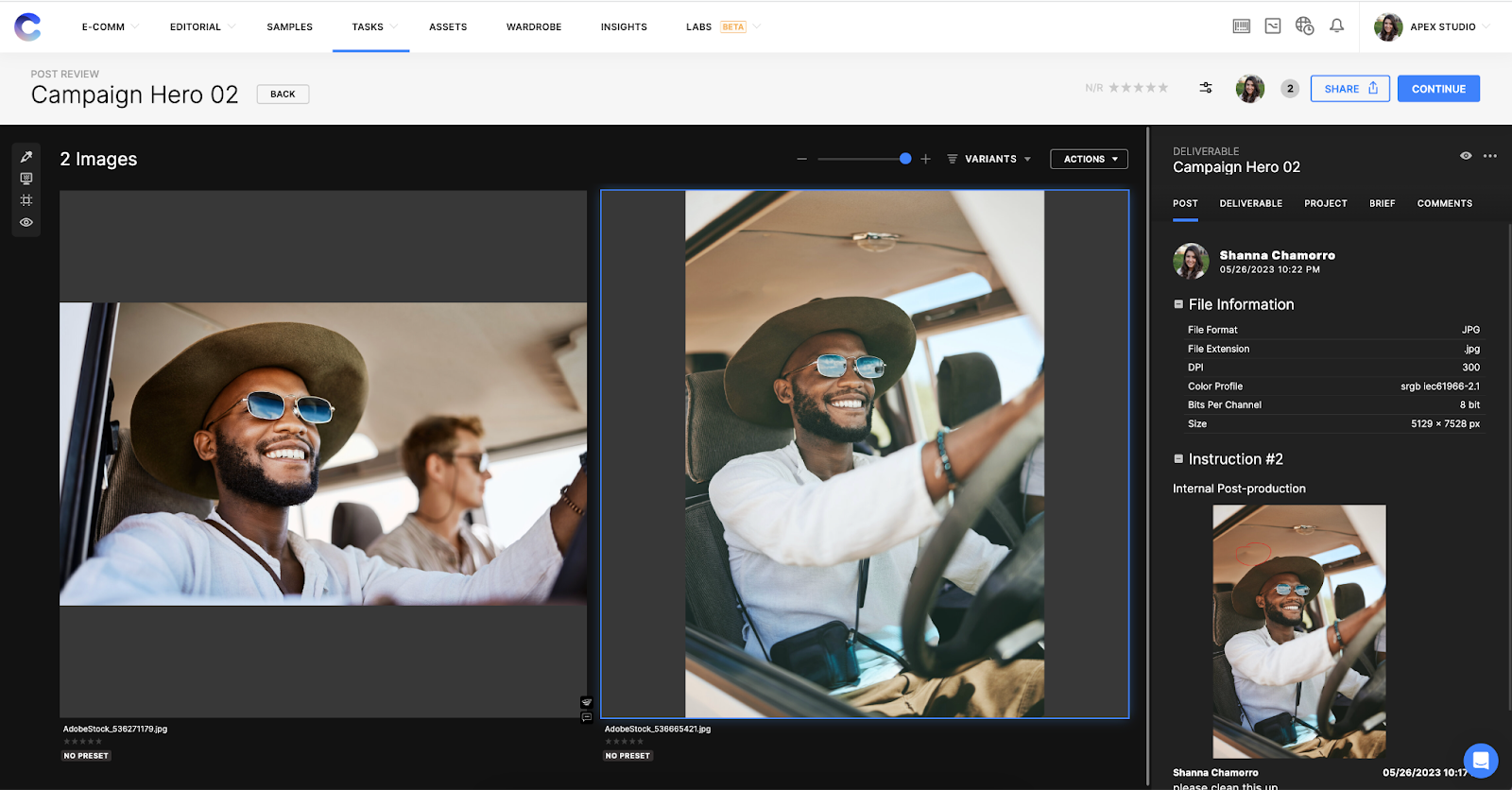Click the comment bubble icon on first image
Screen dimensions: 1512x790
pos(587,717)
